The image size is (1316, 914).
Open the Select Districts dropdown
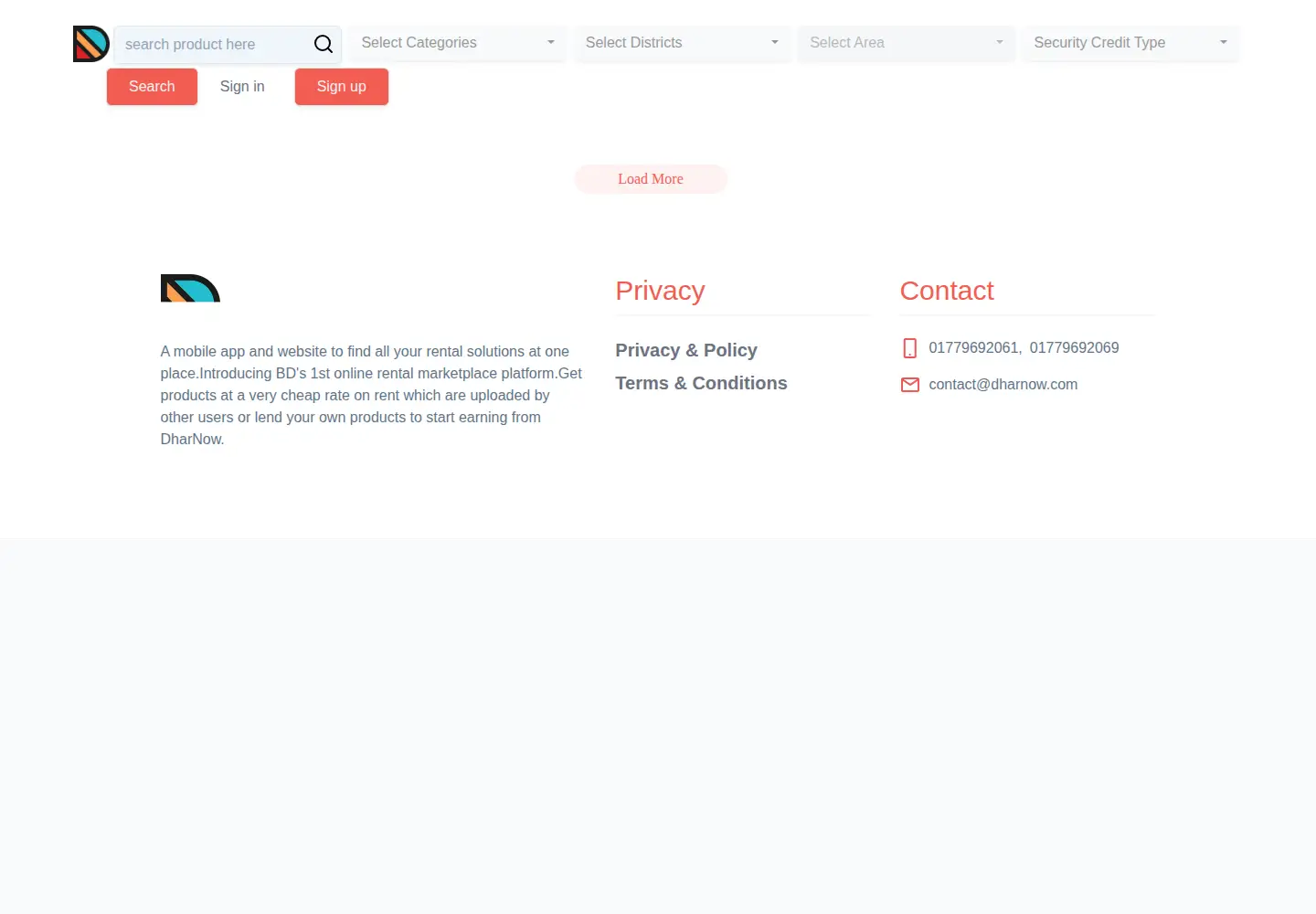pos(682,43)
